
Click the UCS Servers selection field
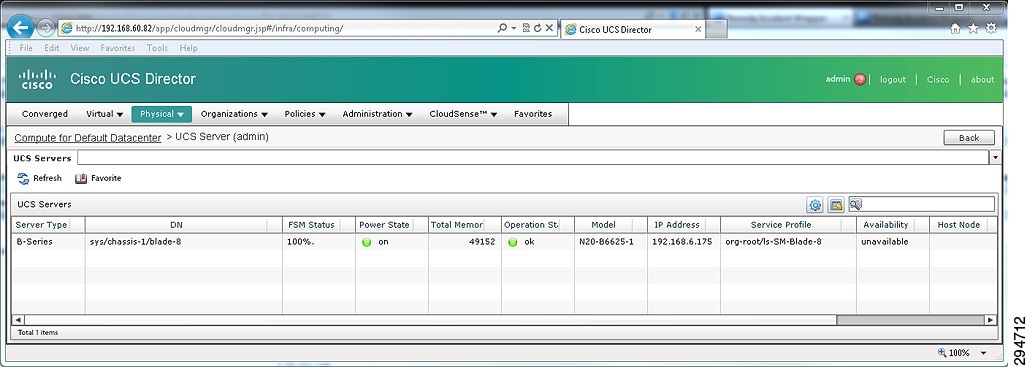(x=533, y=158)
